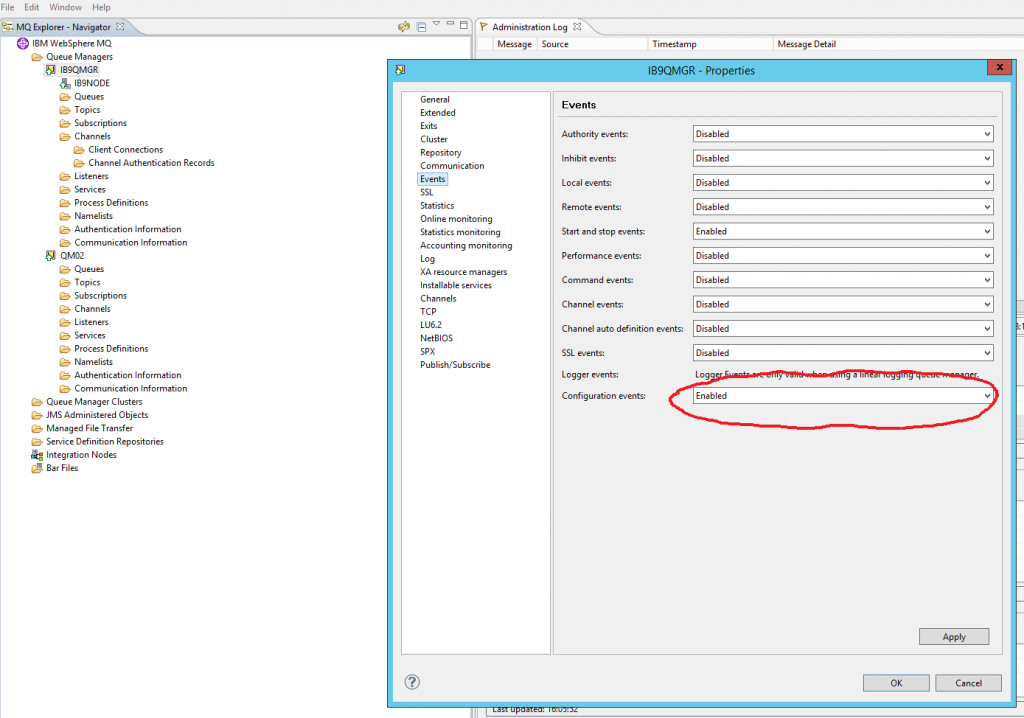Screen dimensions: 1024x718
Task: Click the Navigator link-with-editor toolbar icon
Action: [404, 27]
